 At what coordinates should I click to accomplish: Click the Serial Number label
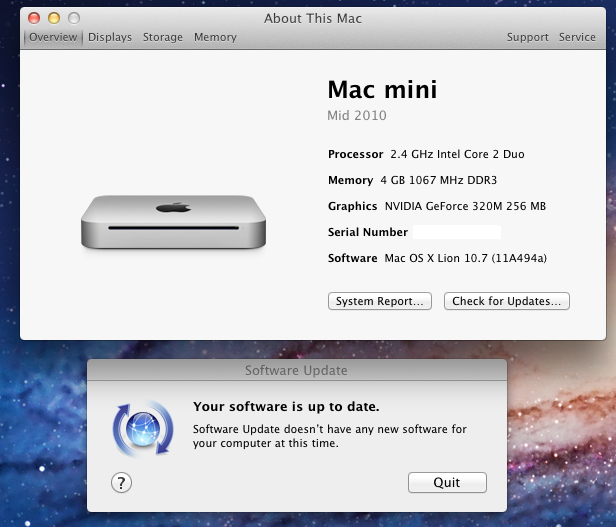click(x=368, y=232)
